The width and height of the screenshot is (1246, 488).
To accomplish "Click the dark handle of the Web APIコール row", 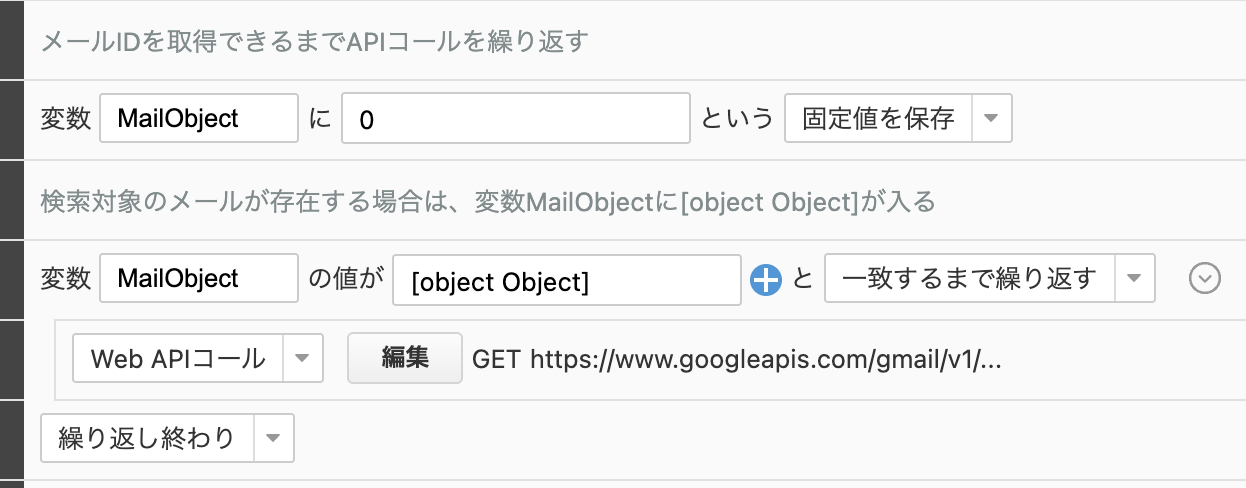I will point(11,359).
